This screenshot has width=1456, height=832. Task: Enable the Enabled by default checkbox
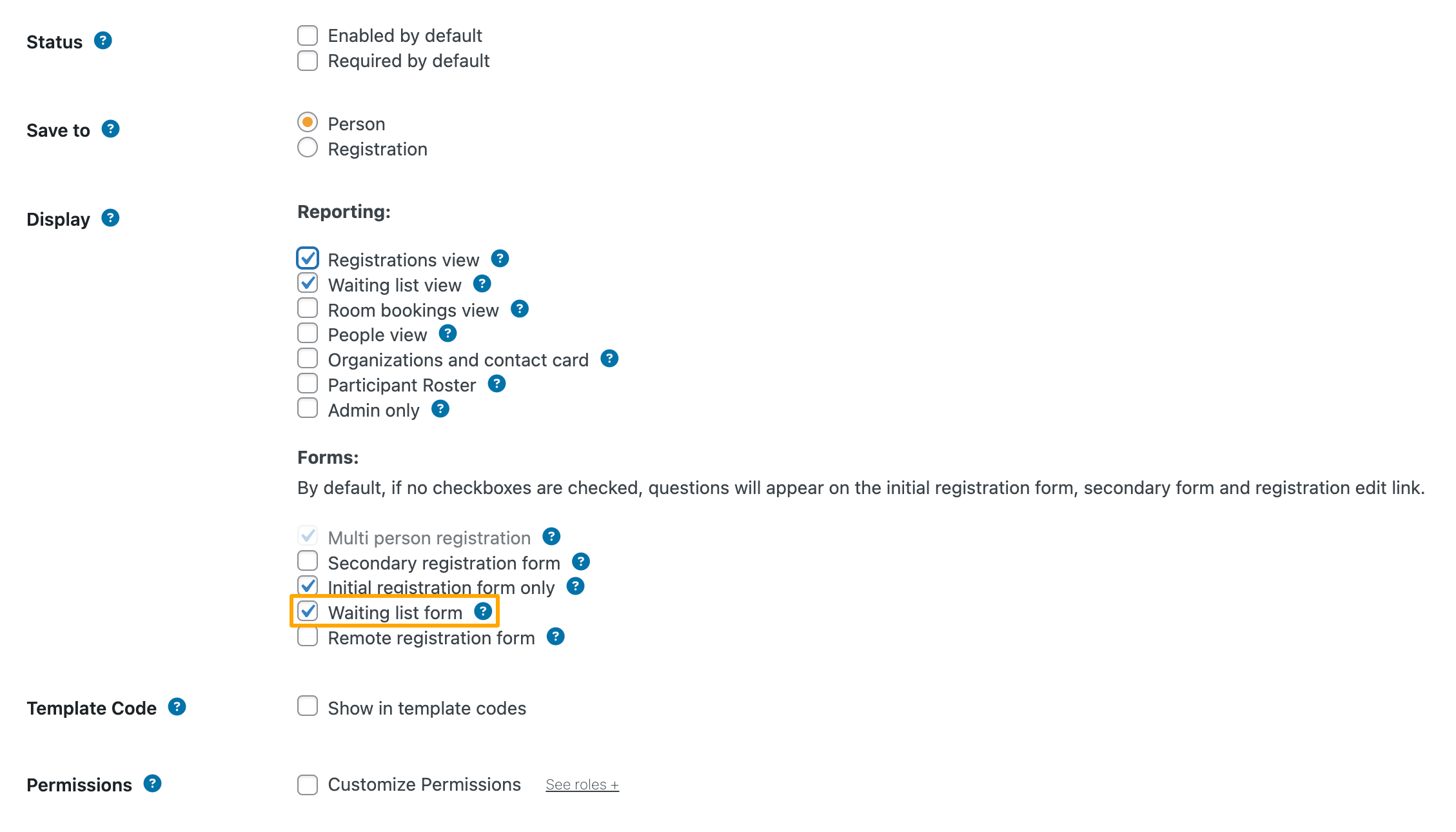click(308, 35)
